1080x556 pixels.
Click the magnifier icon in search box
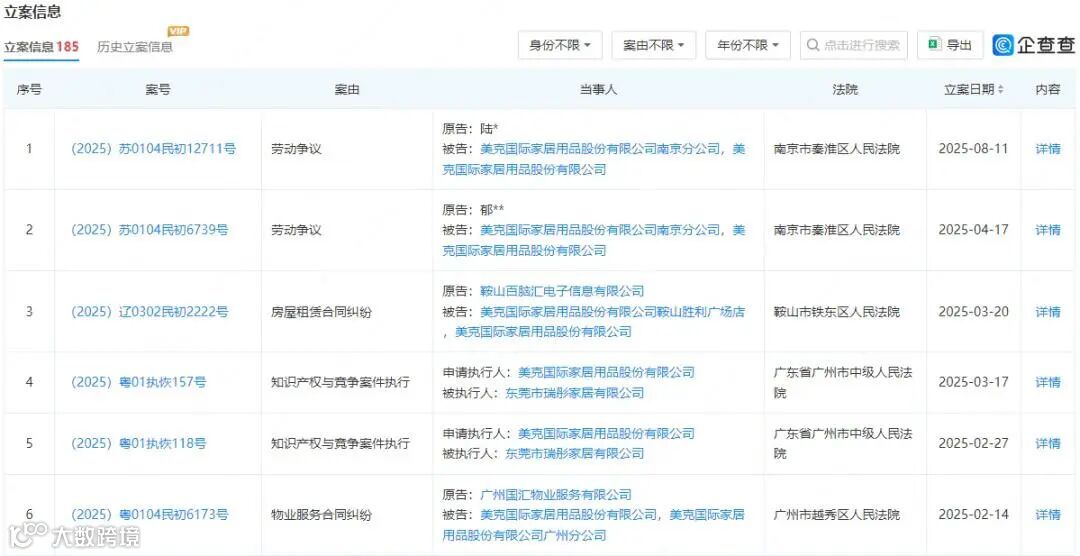tap(813, 45)
